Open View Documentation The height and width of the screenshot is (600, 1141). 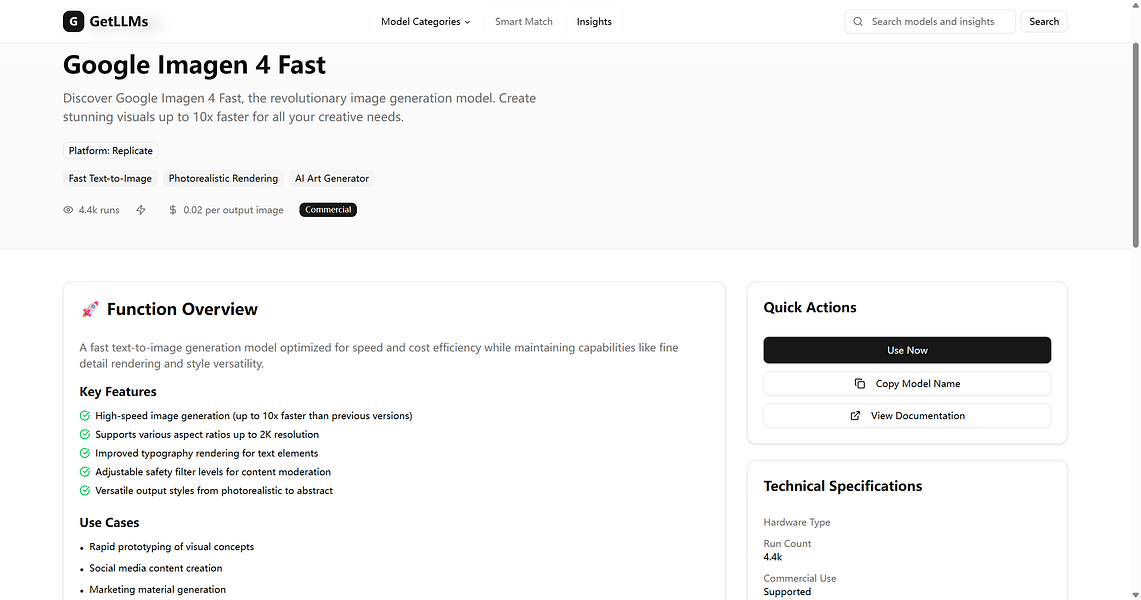click(x=907, y=416)
